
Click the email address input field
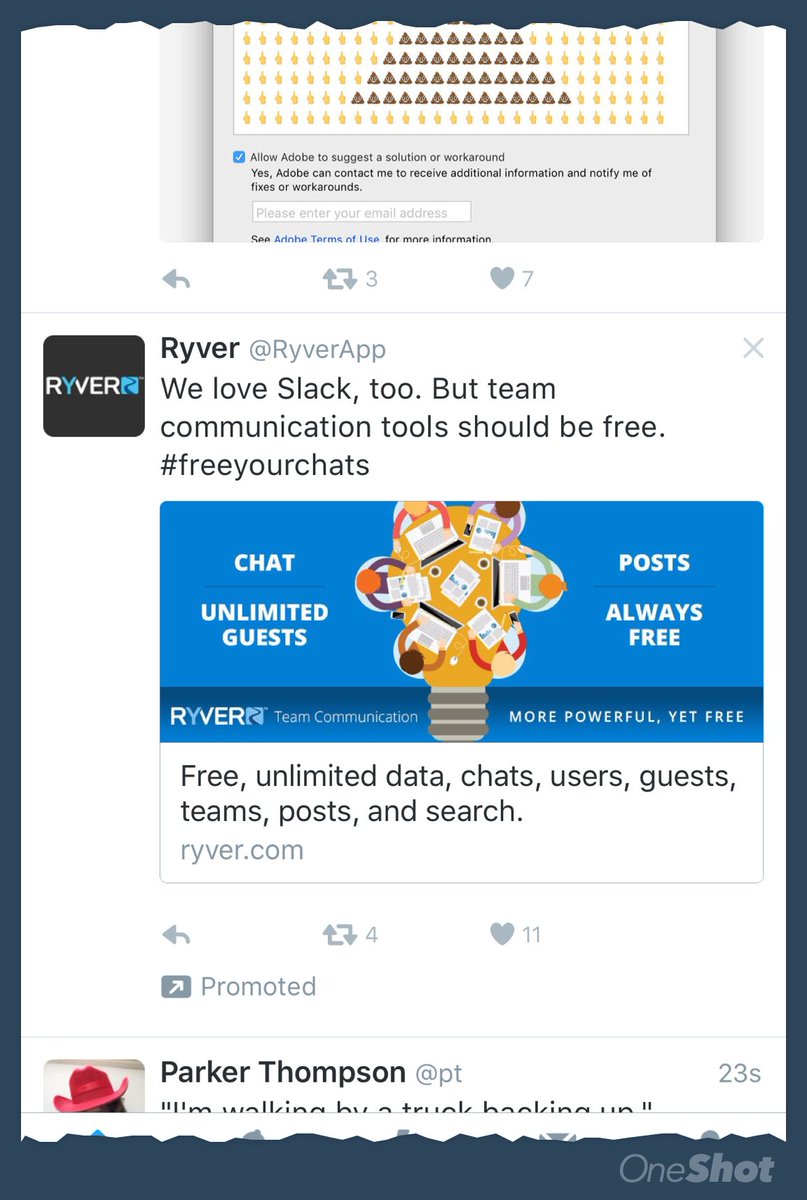point(361,212)
